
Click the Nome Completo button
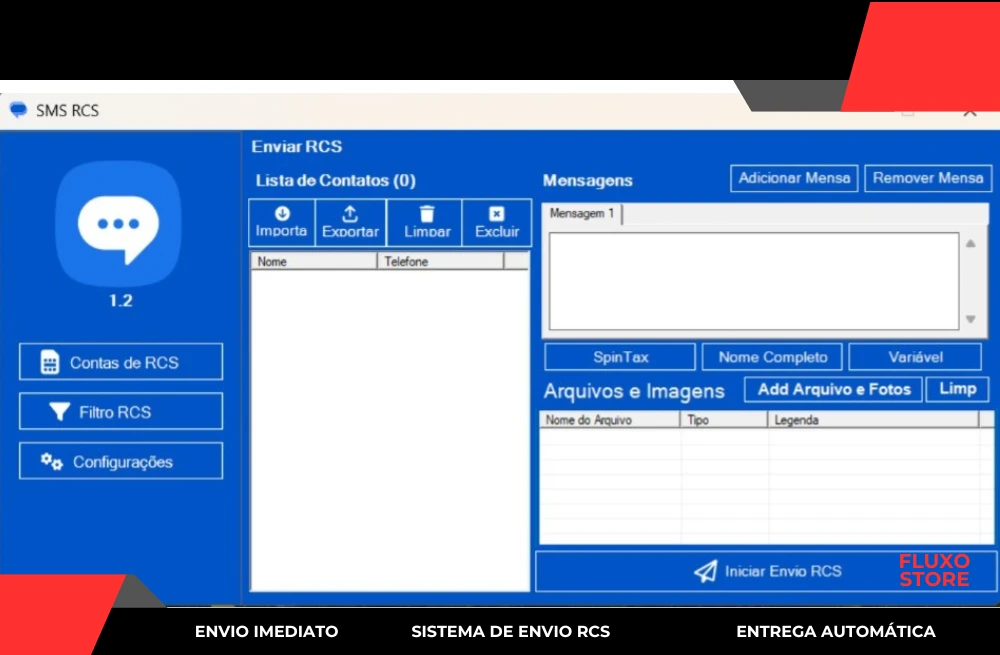772,356
